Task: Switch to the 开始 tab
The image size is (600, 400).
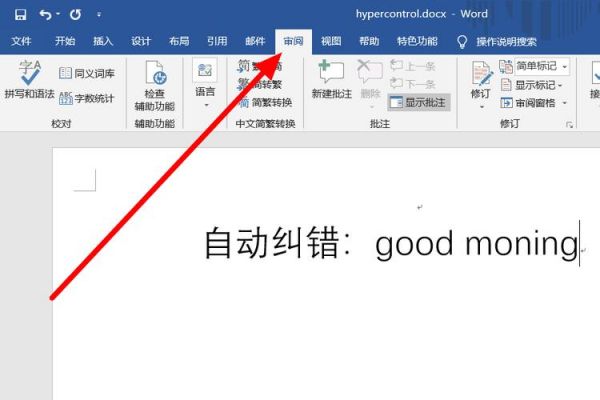Action: [x=65, y=41]
